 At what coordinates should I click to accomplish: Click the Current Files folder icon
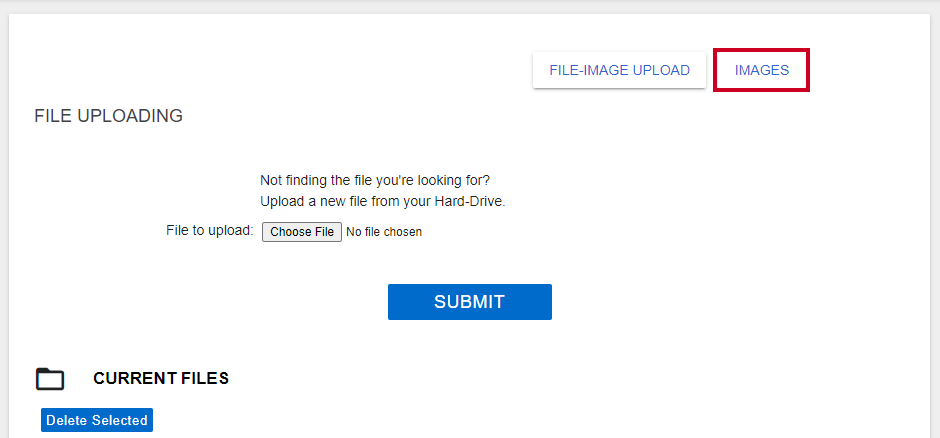50,379
